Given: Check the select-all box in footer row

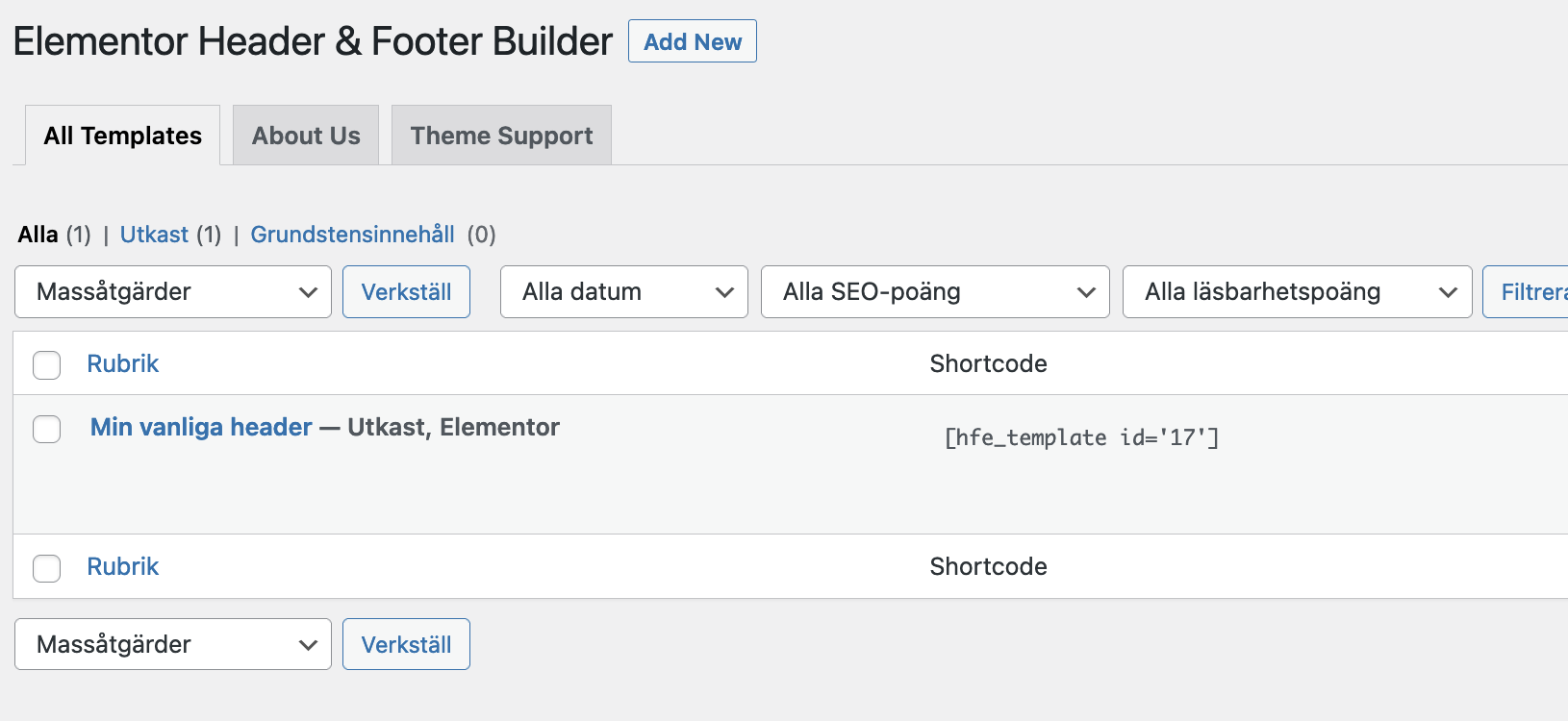Looking at the screenshot, I should (x=47, y=568).
